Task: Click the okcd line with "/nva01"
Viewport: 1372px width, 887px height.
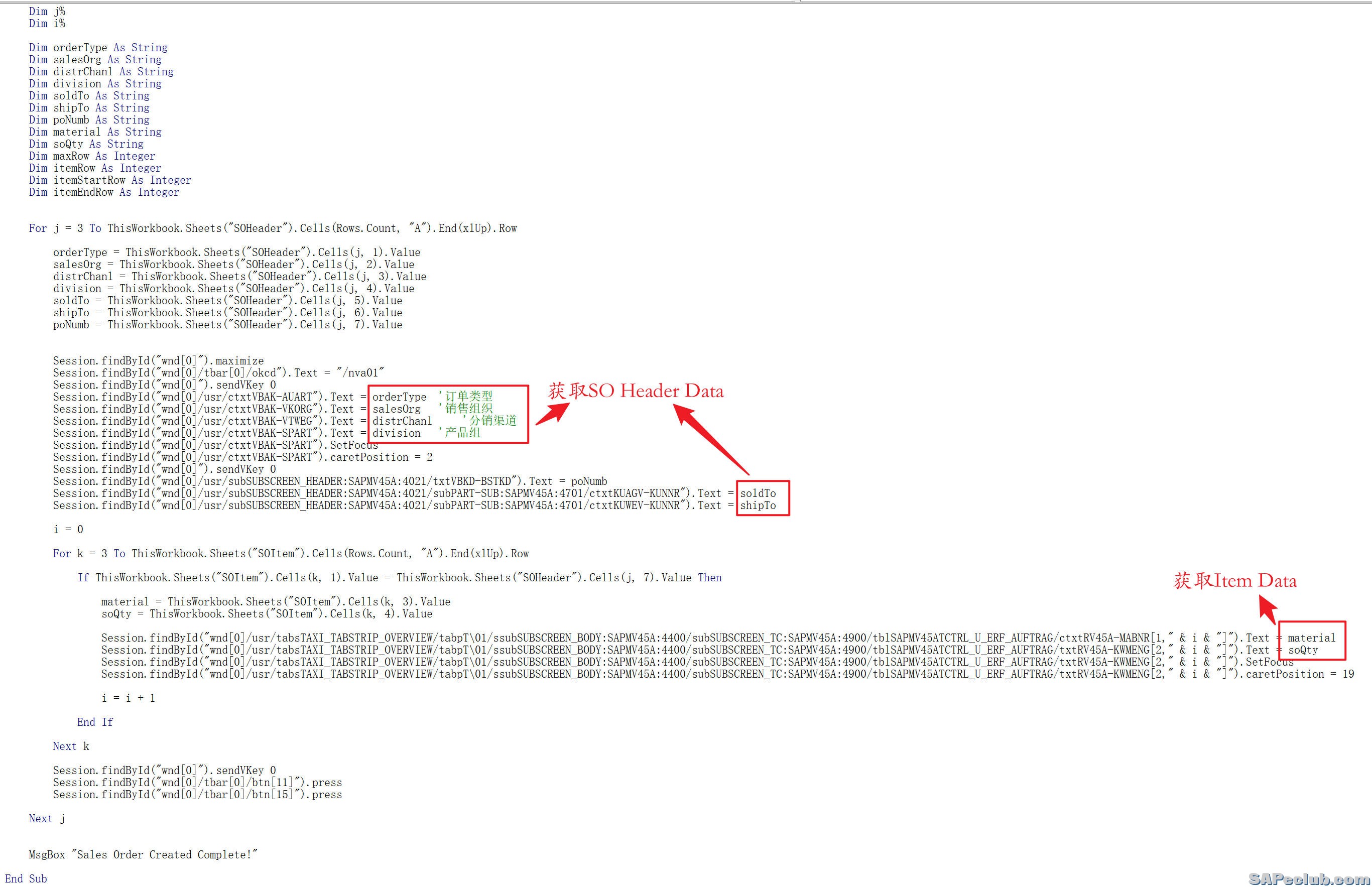Action: [x=219, y=373]
